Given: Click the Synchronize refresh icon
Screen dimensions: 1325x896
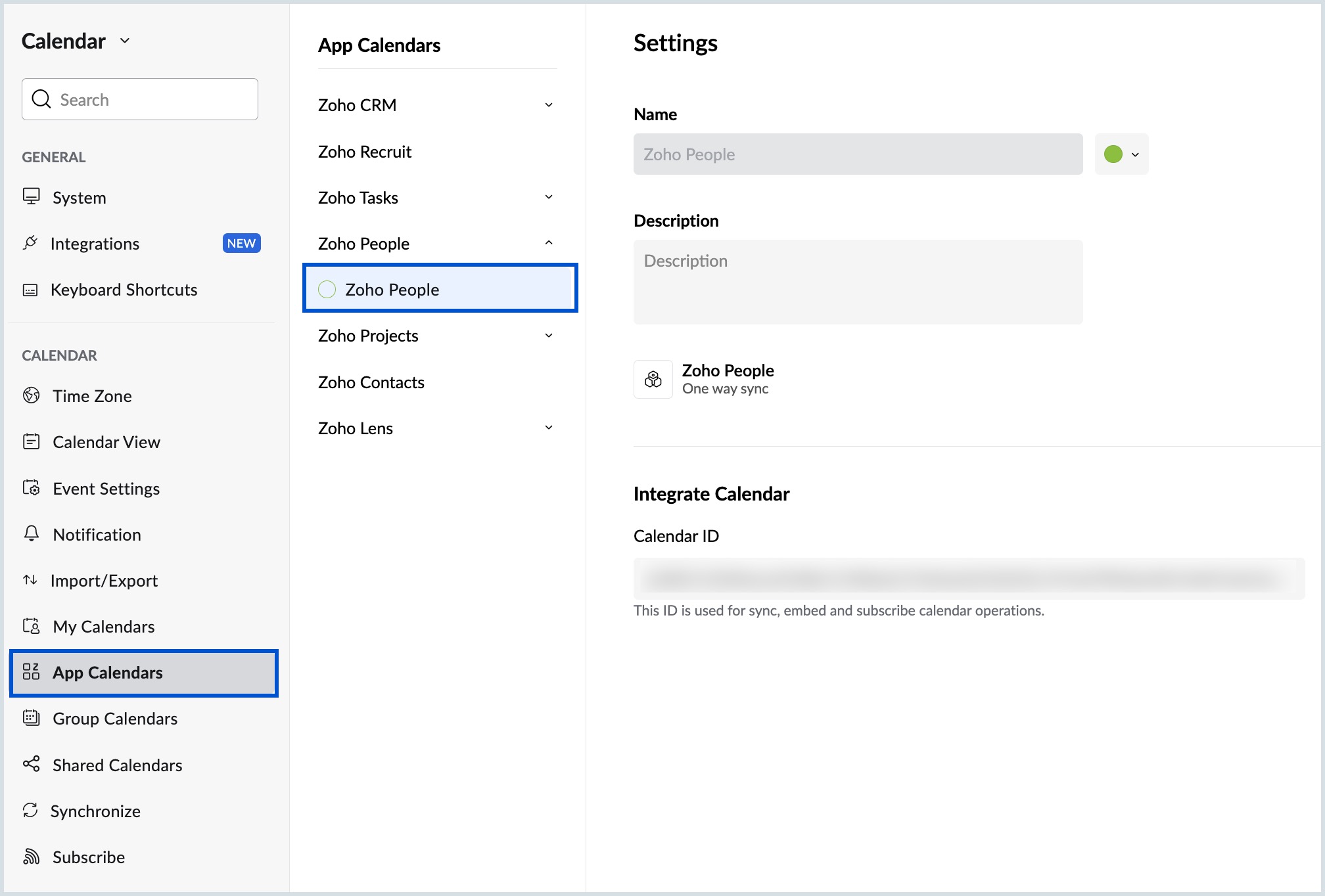Looking at the screenshot, I should [x=30, y=810].
